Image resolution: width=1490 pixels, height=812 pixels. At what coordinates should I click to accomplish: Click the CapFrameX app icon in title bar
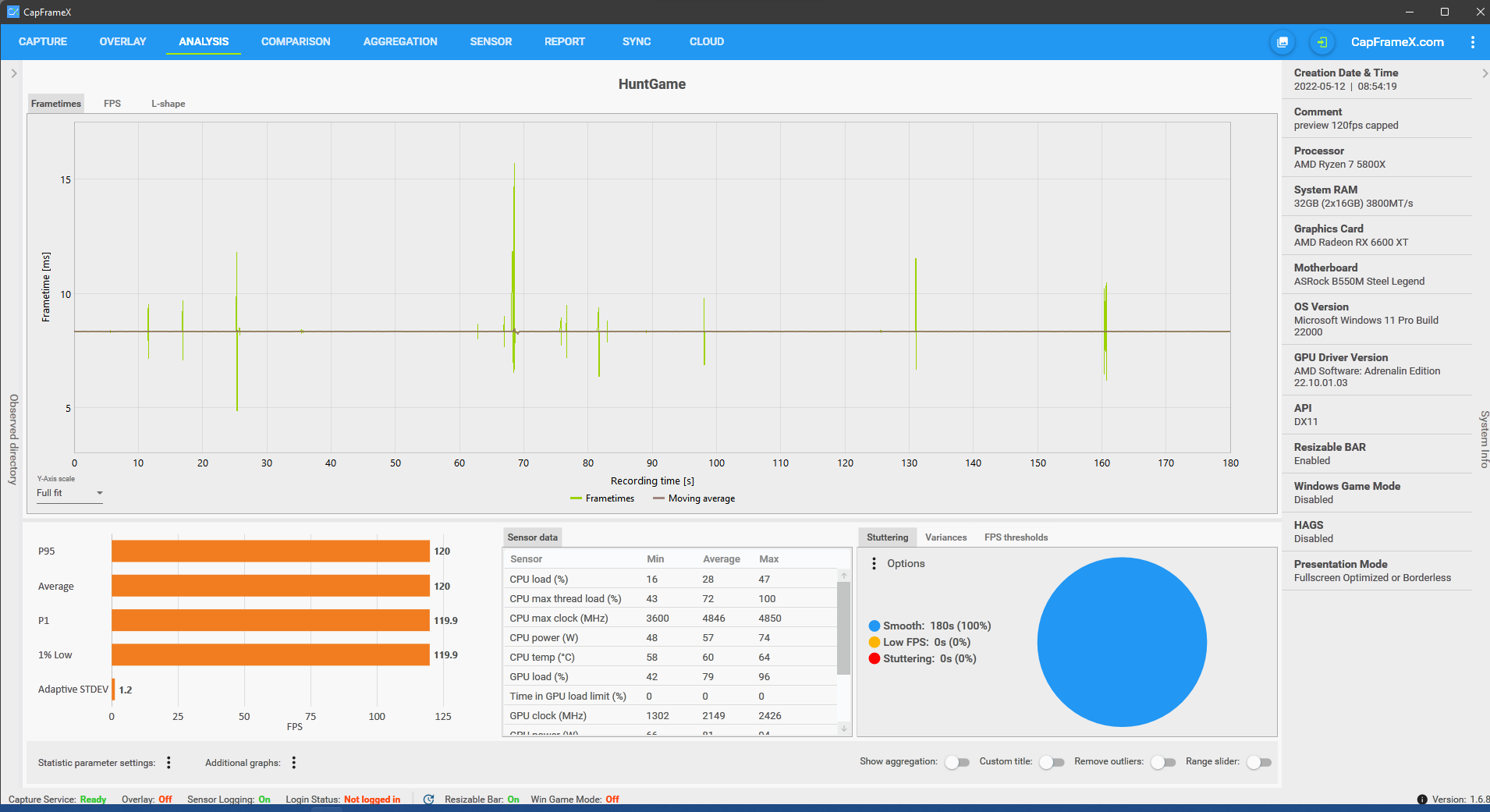pos(12,12)
